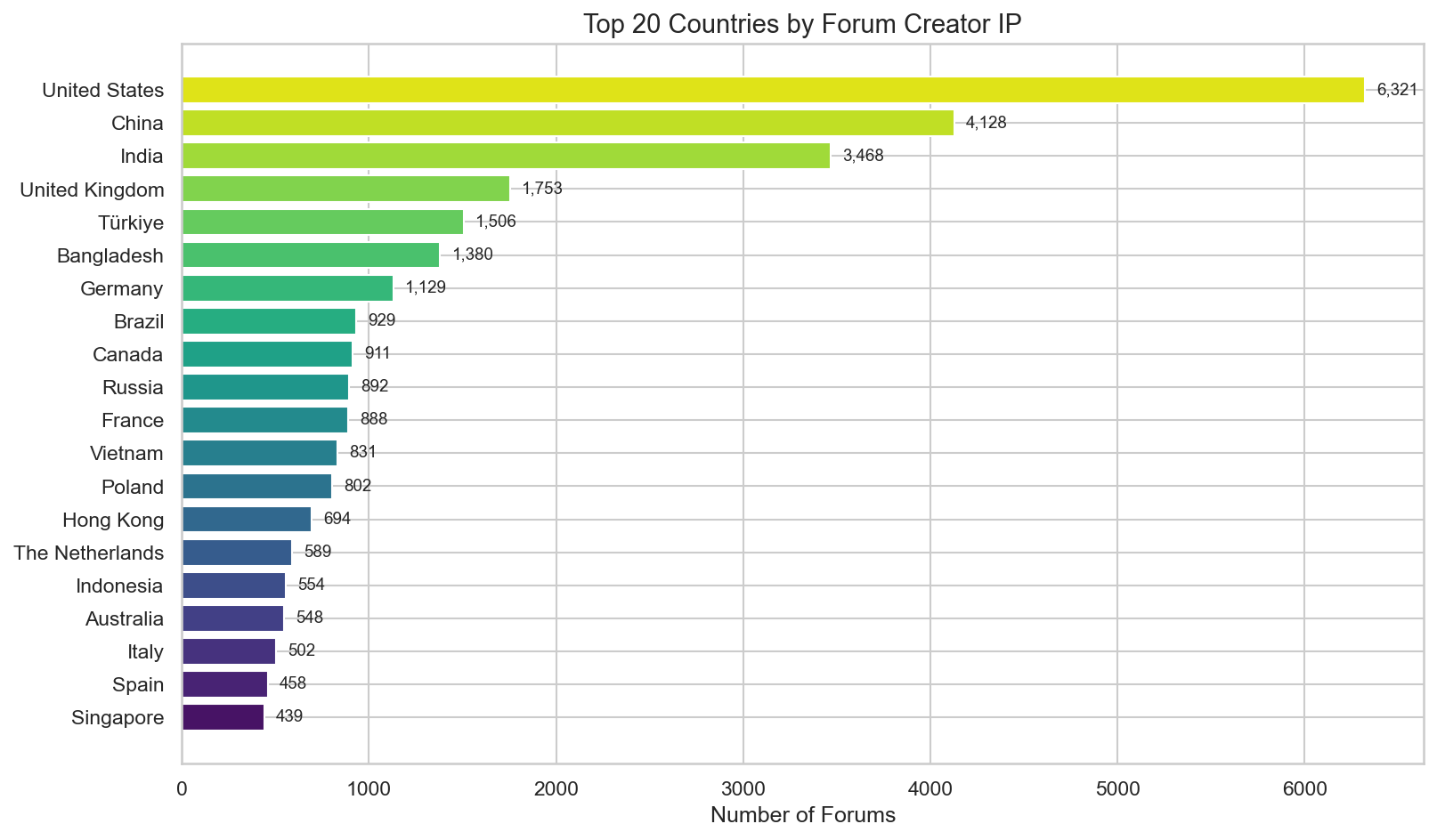The image size is (1437, 840).
Task: Click the 439 value label
Action: (x=289, y=716)
